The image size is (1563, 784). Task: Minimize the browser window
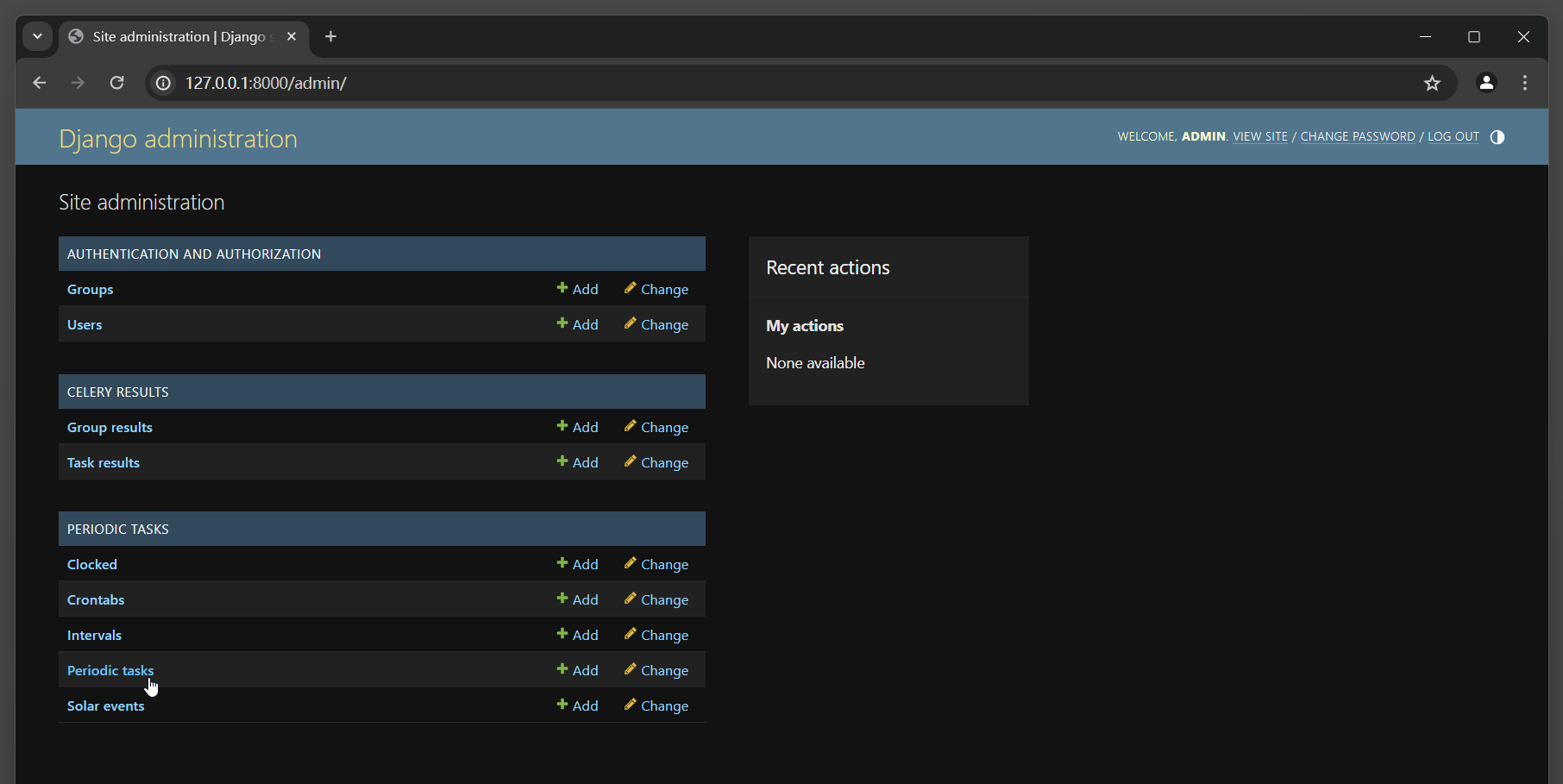[1425, 36]
